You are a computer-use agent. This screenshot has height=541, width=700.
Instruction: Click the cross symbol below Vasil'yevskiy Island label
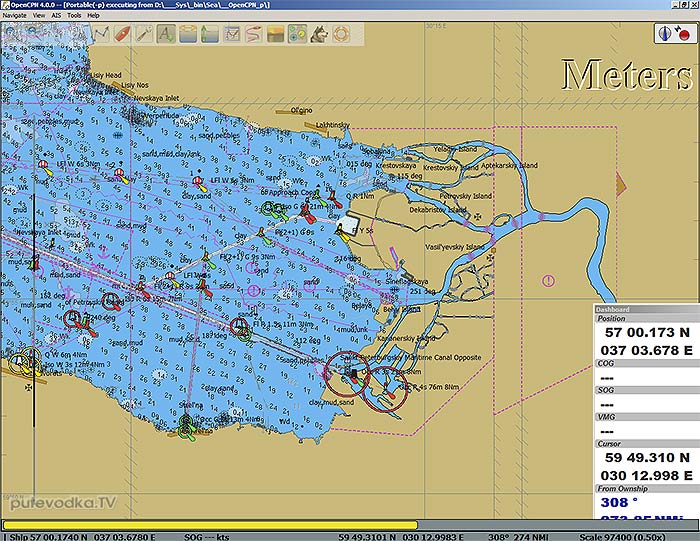pyautogui.click(x=490, y=258)
